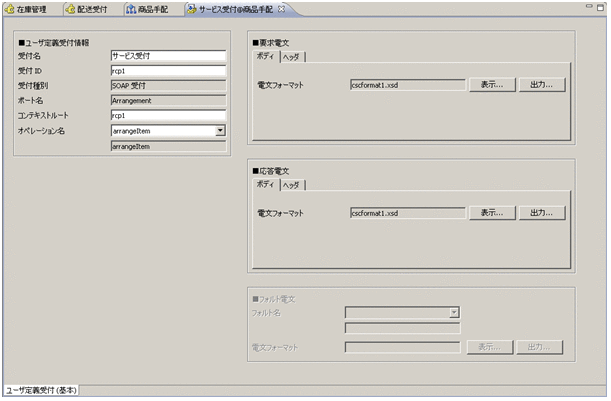This screenshot has width=611, height=401.
Task: Edit the 受付 ID field
Action: (168, 71)
